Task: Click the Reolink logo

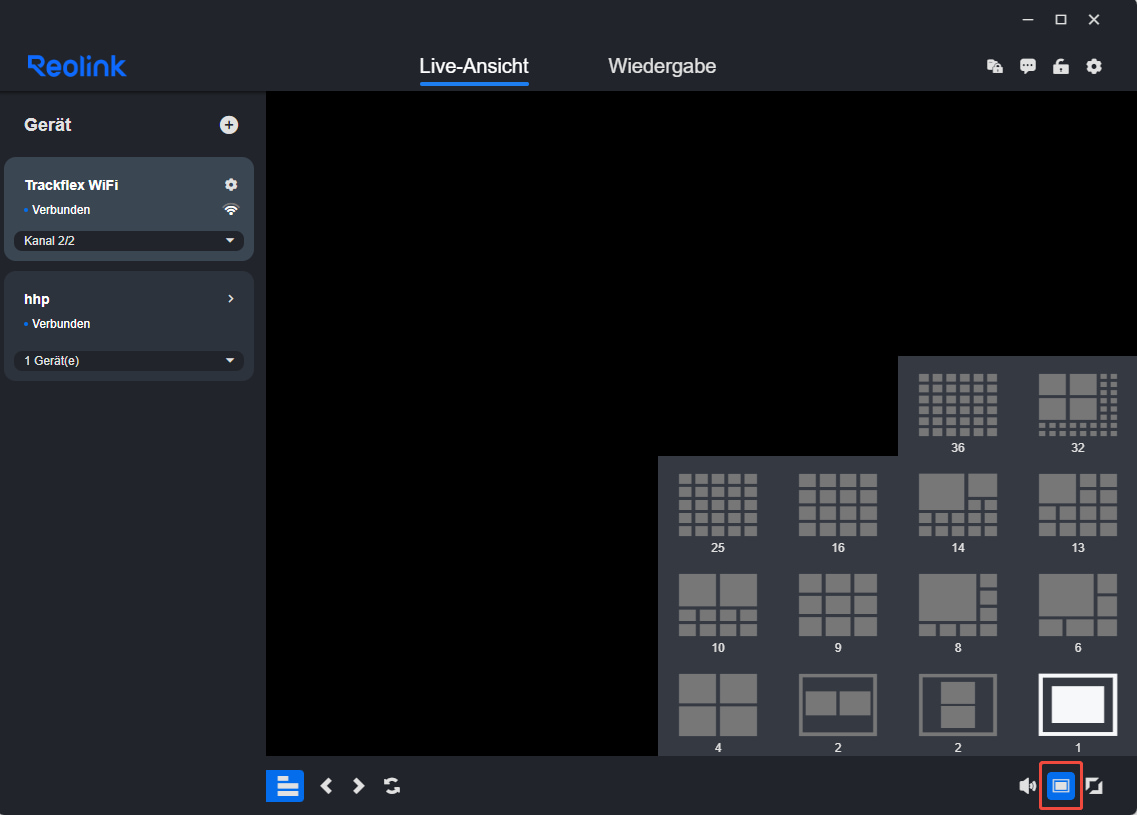Action: click(77, 66)
